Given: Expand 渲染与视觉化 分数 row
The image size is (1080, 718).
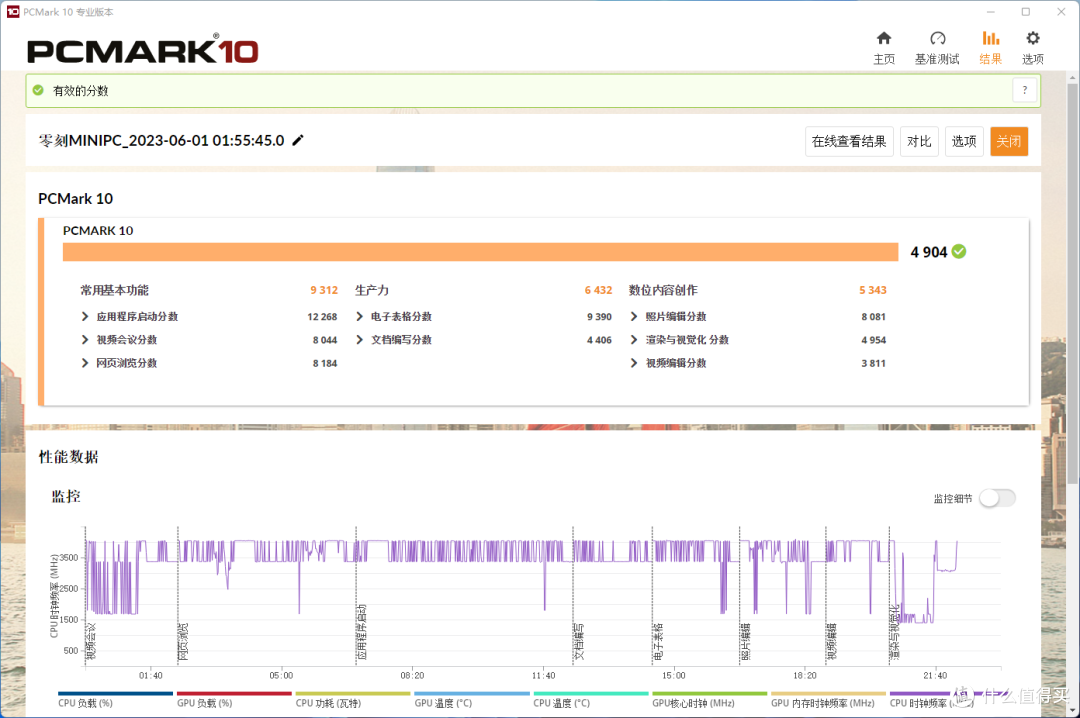Looking at the screenshot, I should (634, 340).
